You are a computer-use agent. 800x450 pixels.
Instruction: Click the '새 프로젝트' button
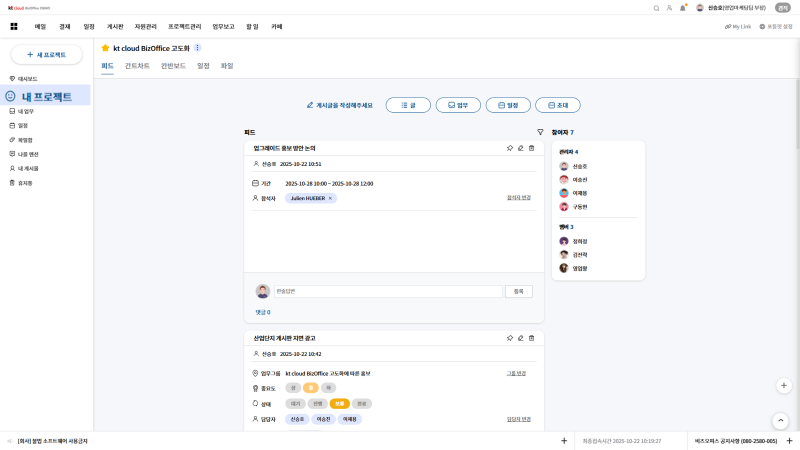point(46,55)
